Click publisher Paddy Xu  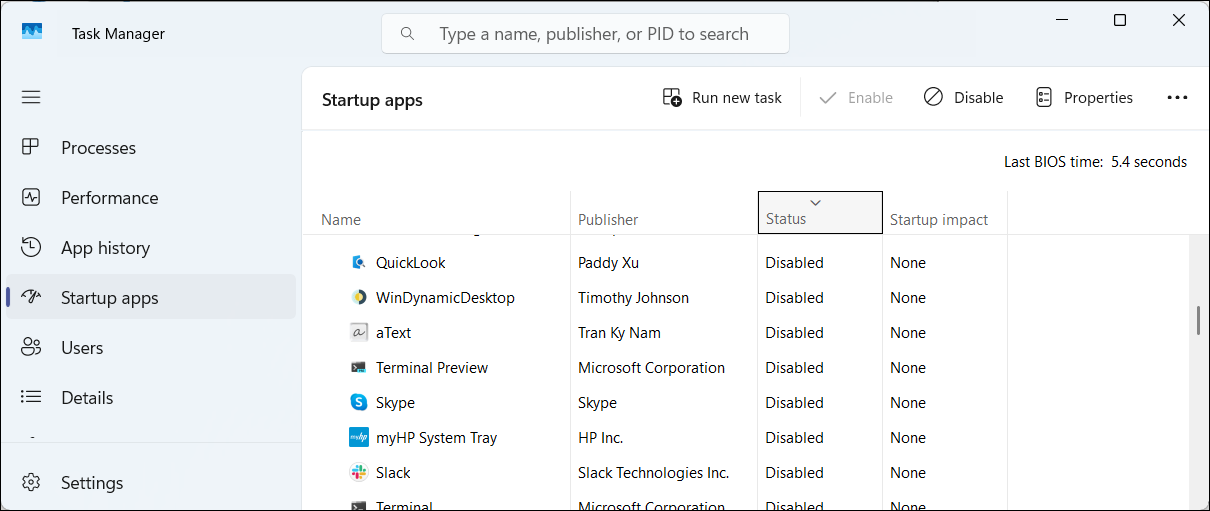point(608,263)
